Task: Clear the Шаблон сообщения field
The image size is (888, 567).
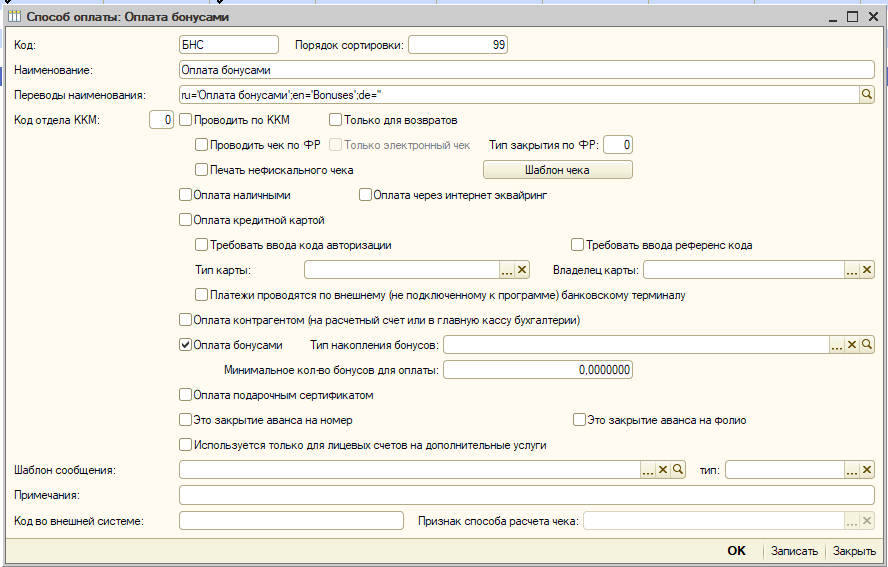Action: point(663,470)
